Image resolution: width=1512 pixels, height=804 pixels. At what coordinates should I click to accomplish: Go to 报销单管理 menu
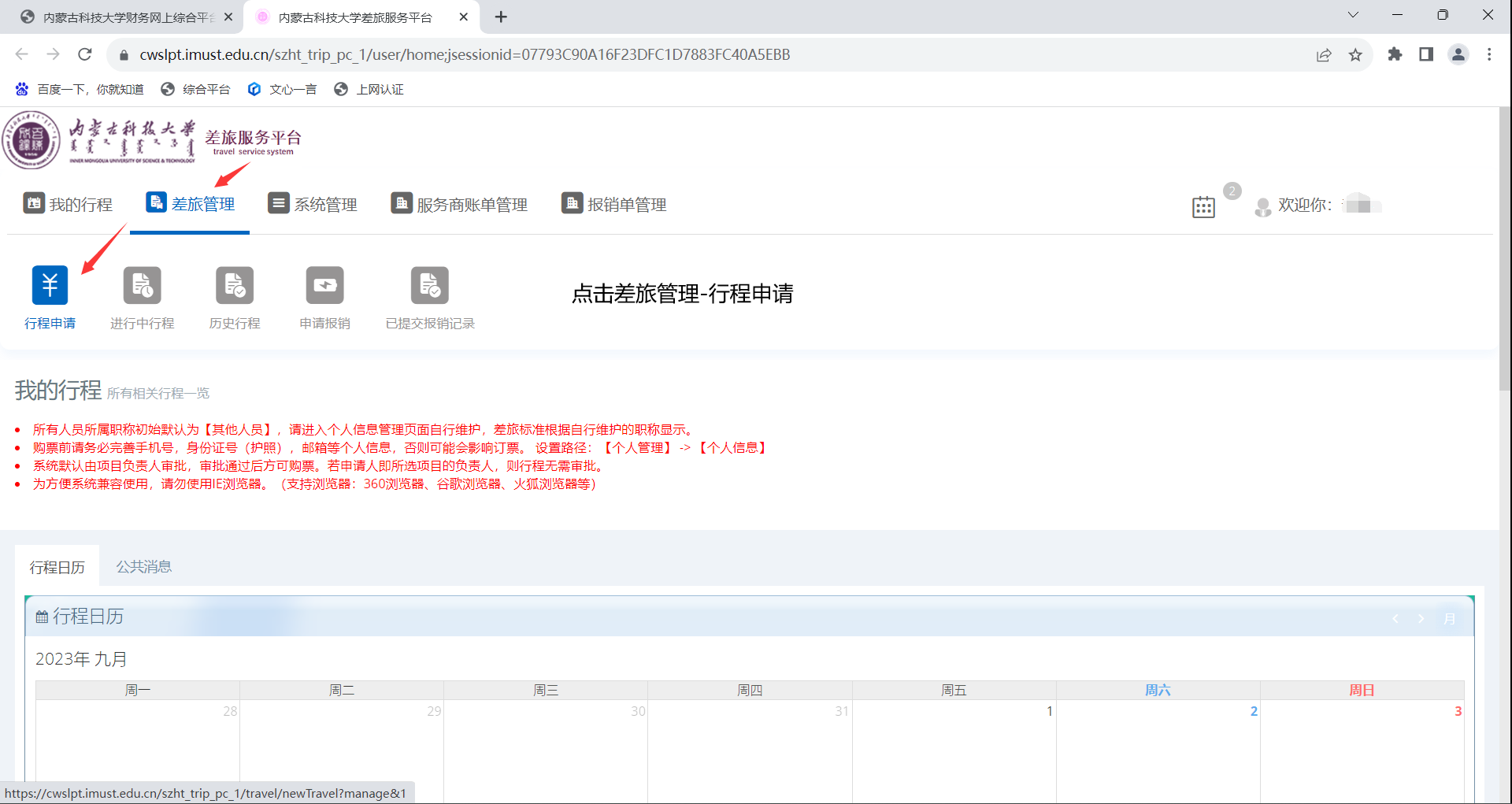point(614,205)
